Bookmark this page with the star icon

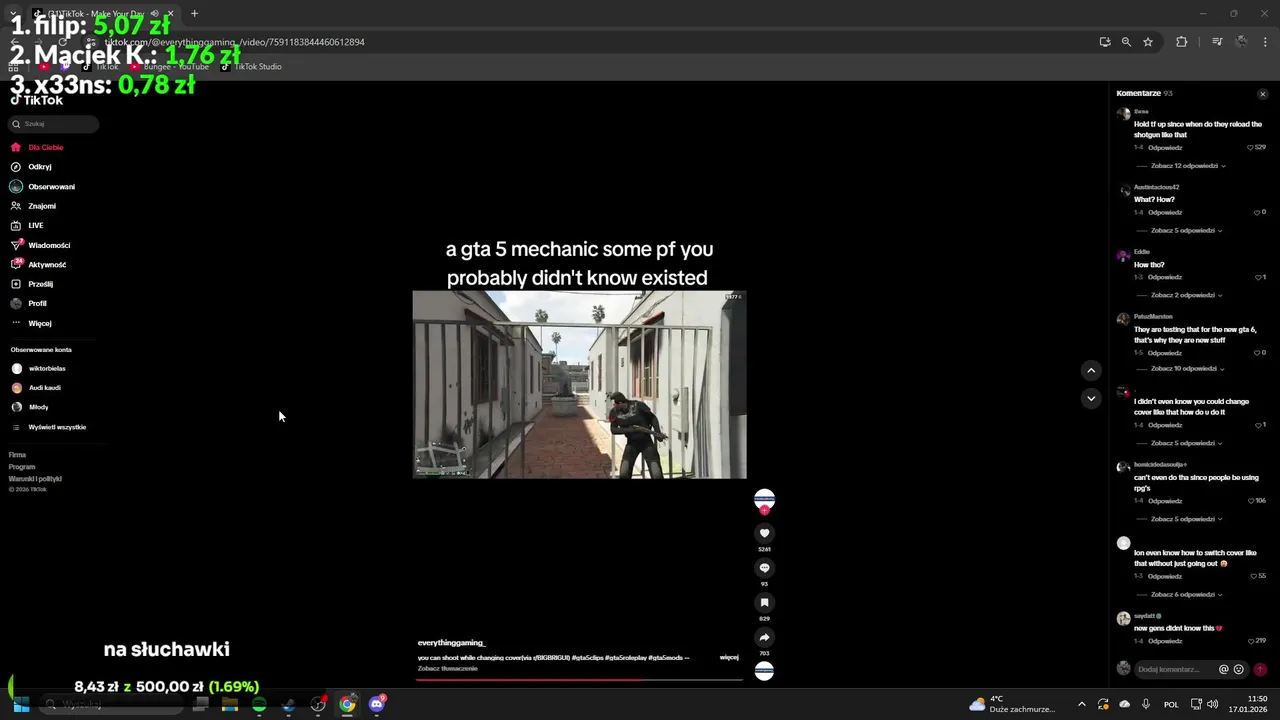pos(1148,42)
